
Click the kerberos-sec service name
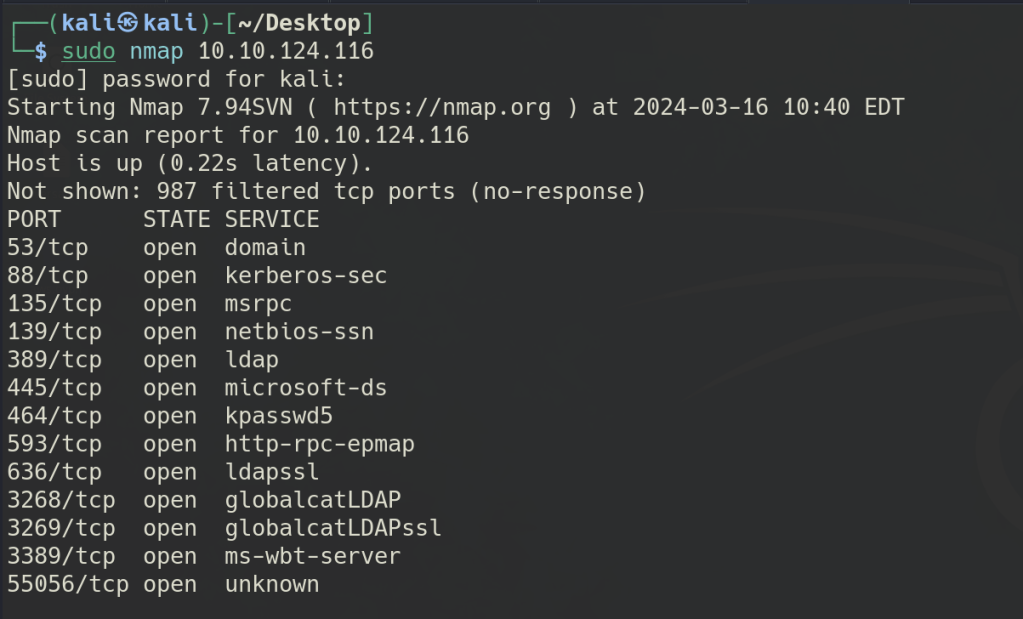coord(305,275)
